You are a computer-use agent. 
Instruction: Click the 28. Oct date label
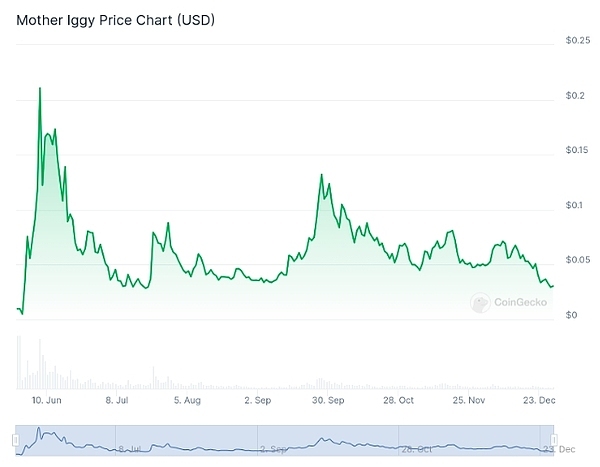397,400
